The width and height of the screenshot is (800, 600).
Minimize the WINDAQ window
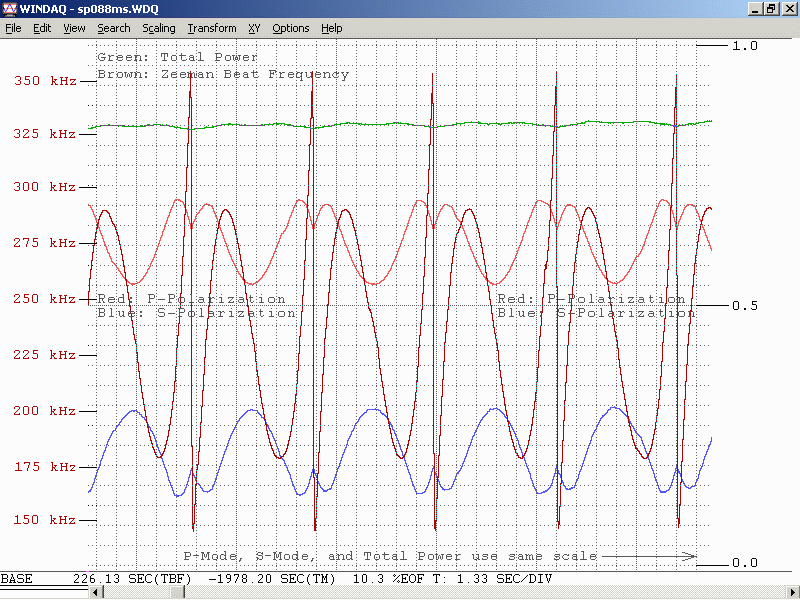tap(756, 8)
